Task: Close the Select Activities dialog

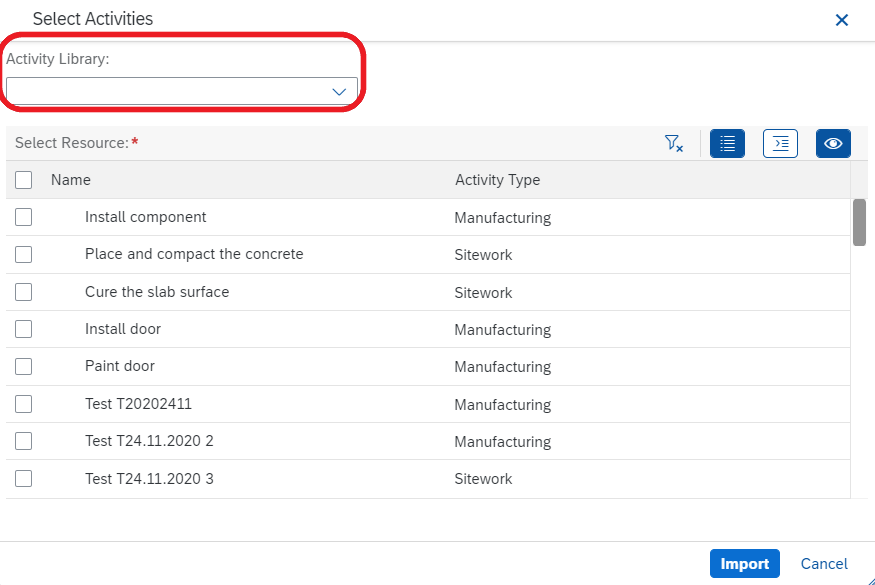Action: click(842, 20)
